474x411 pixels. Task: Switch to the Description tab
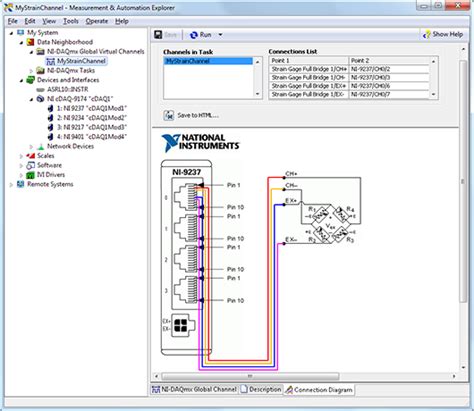261,389
